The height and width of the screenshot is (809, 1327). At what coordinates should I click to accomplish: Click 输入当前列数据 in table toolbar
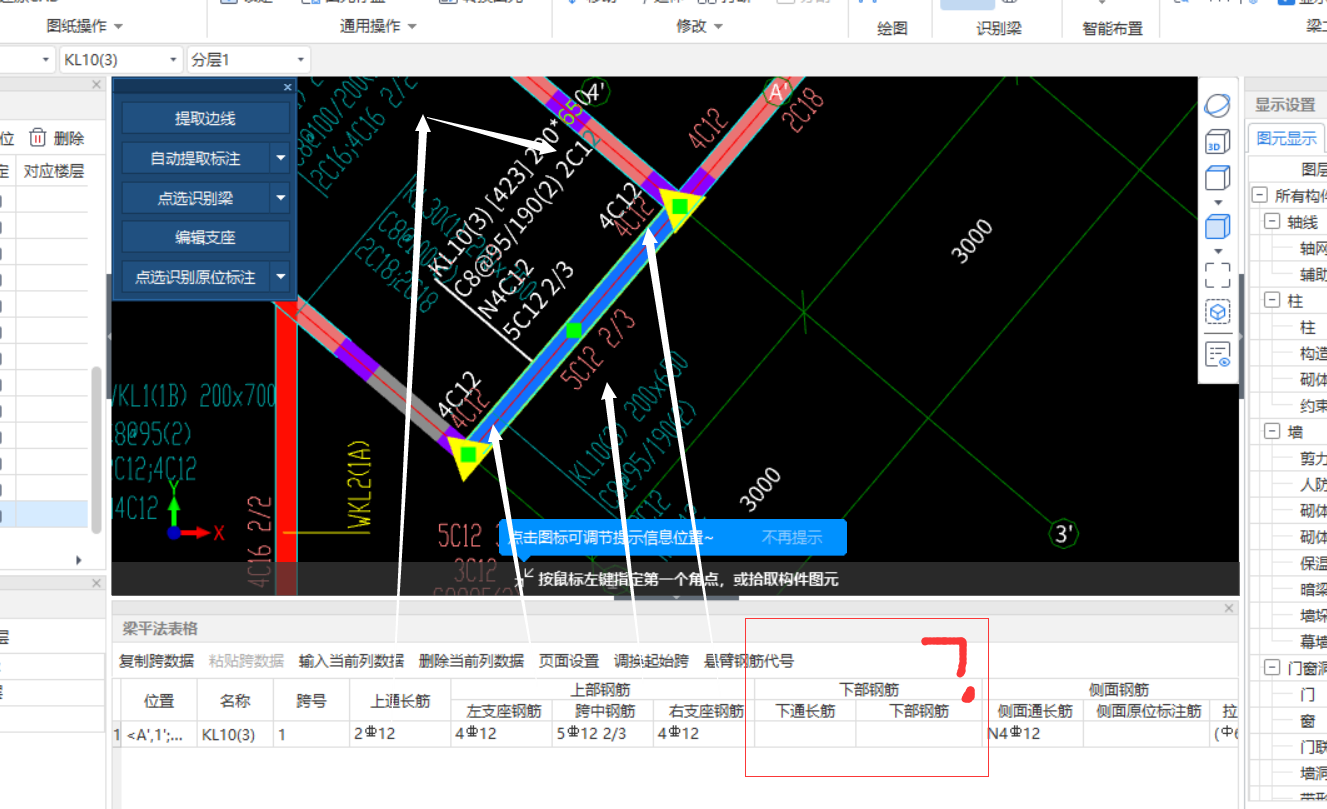pyautogui.click(x=351, y=661)
